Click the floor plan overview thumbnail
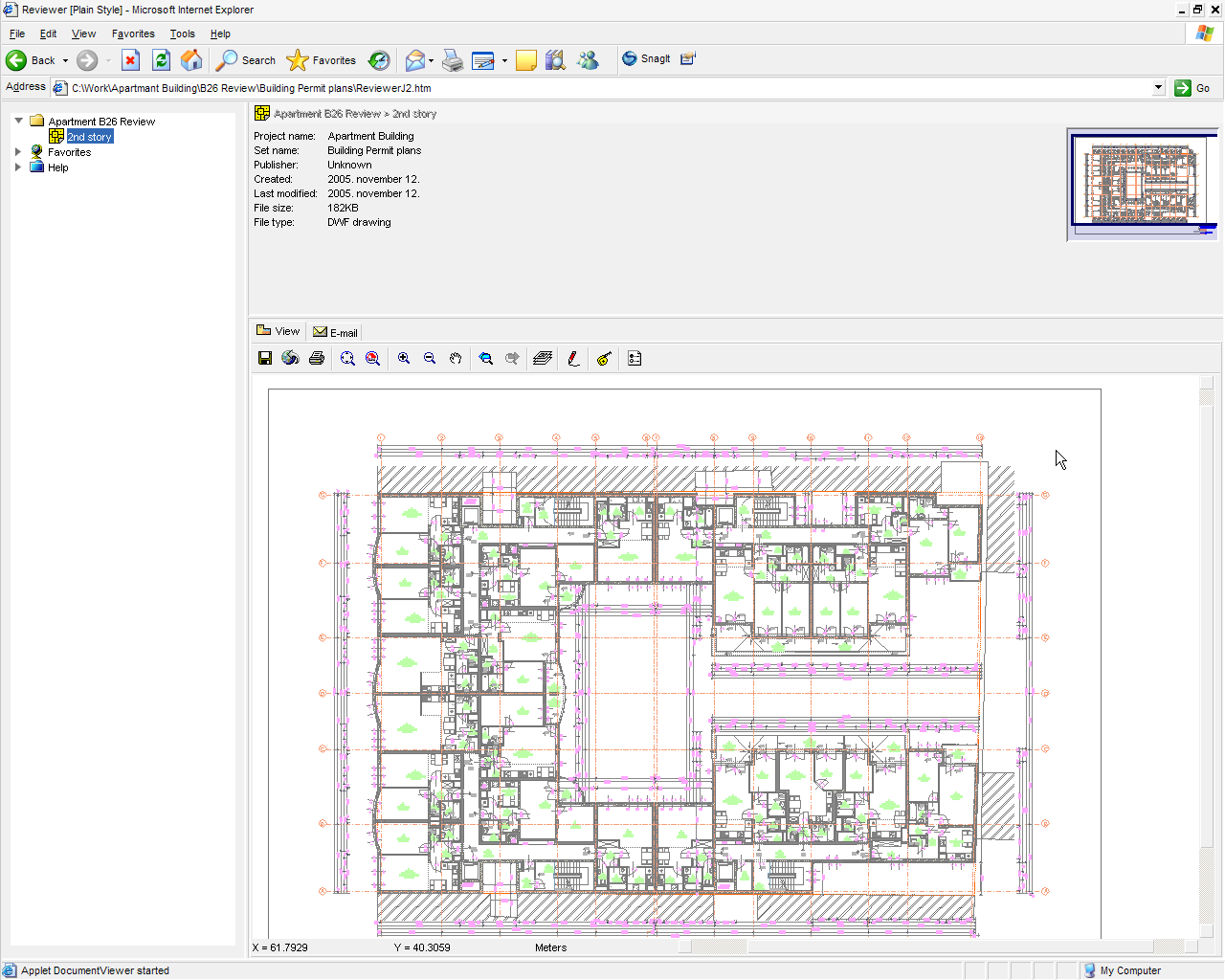The image size is (1225, 980). tap(1143, 184)
